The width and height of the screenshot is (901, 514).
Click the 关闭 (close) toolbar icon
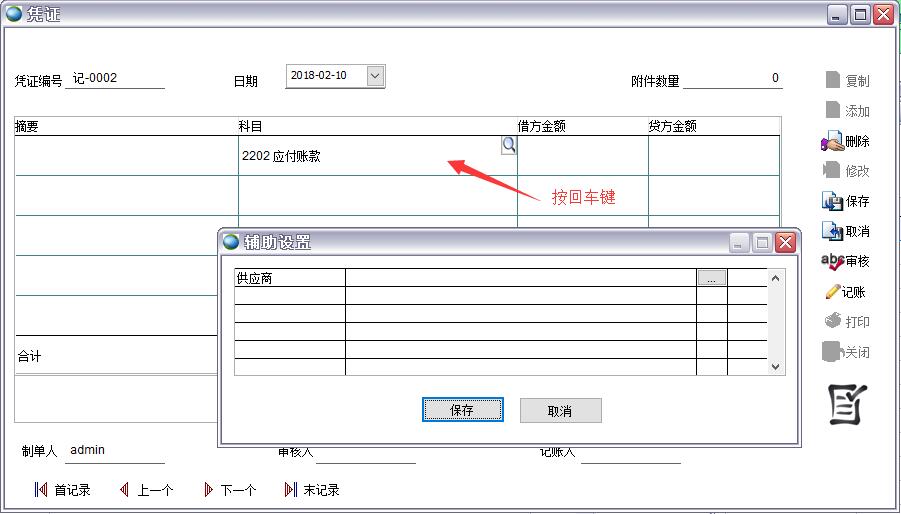point(832,352)
